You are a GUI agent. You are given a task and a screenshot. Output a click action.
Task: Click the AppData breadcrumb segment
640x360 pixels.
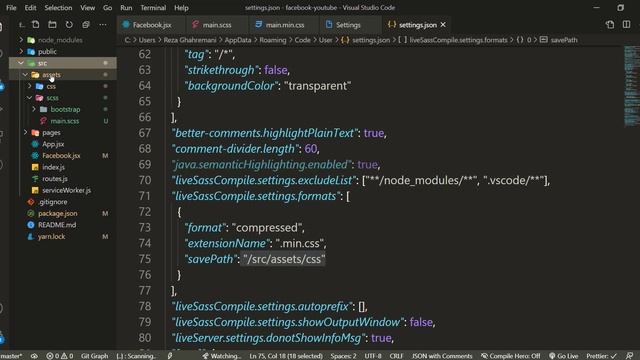coord(238,40)
